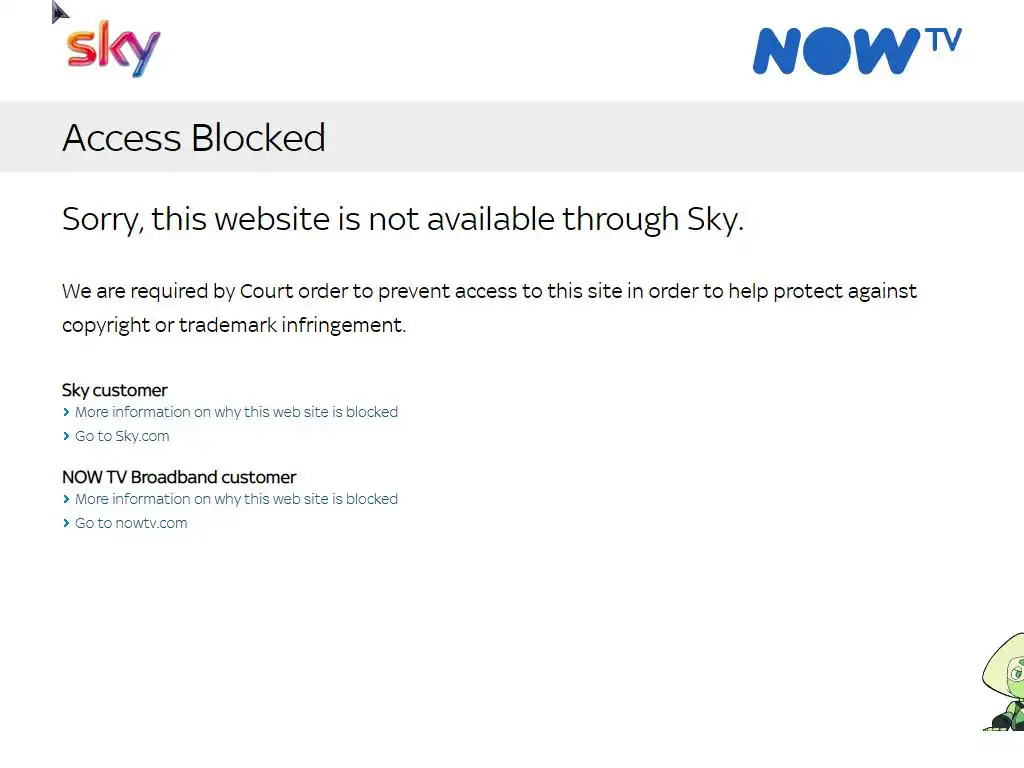Click the Sky customer heading
The image size is (1024, 768).
click(115, 390)
